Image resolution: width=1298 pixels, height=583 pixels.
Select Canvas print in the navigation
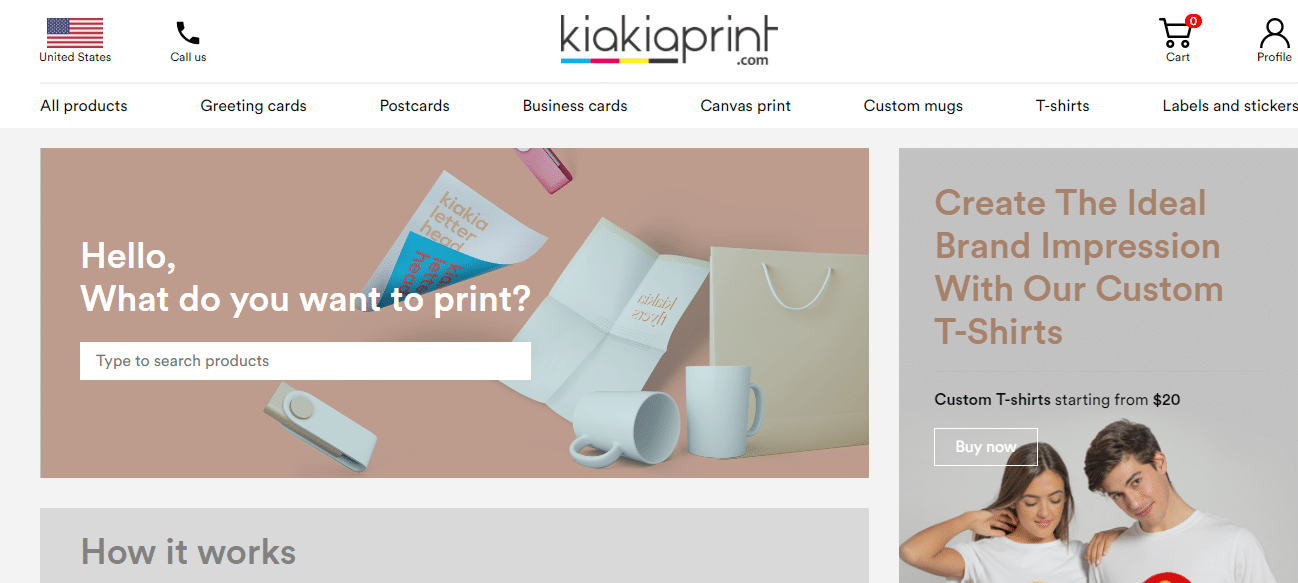click(x=745, y=105)
